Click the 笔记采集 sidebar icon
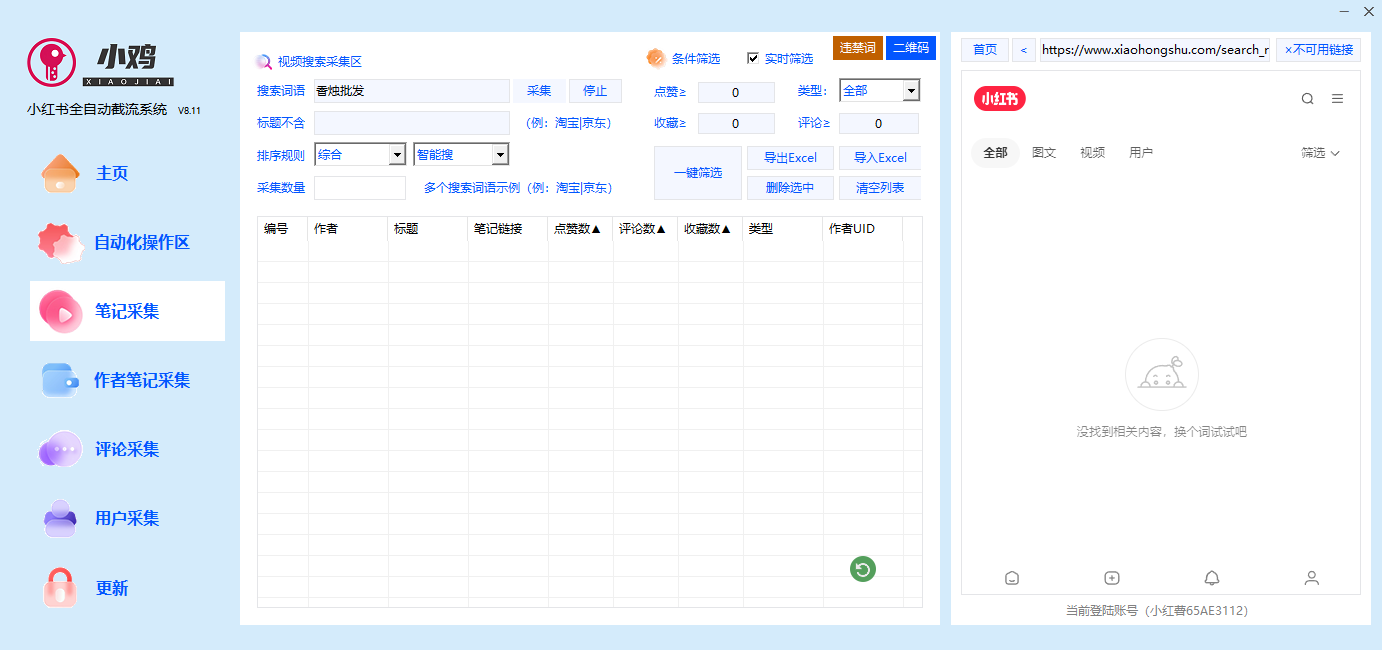 tap(60, 312)
